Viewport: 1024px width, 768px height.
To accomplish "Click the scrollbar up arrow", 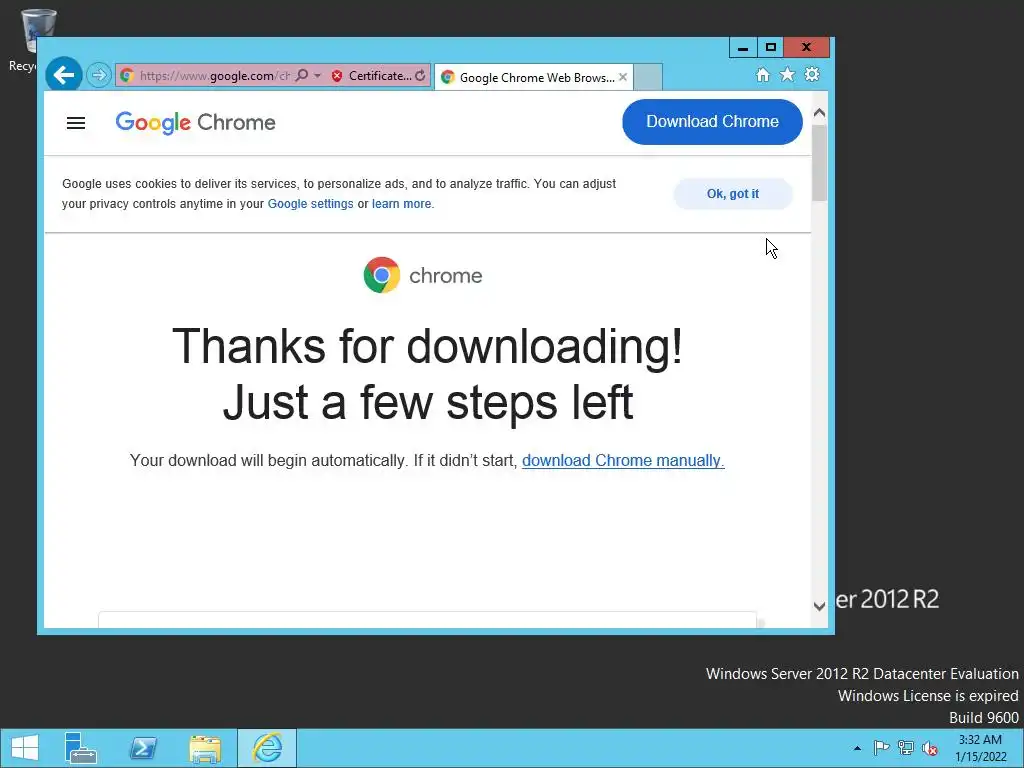I will click(x=820, y=113).
